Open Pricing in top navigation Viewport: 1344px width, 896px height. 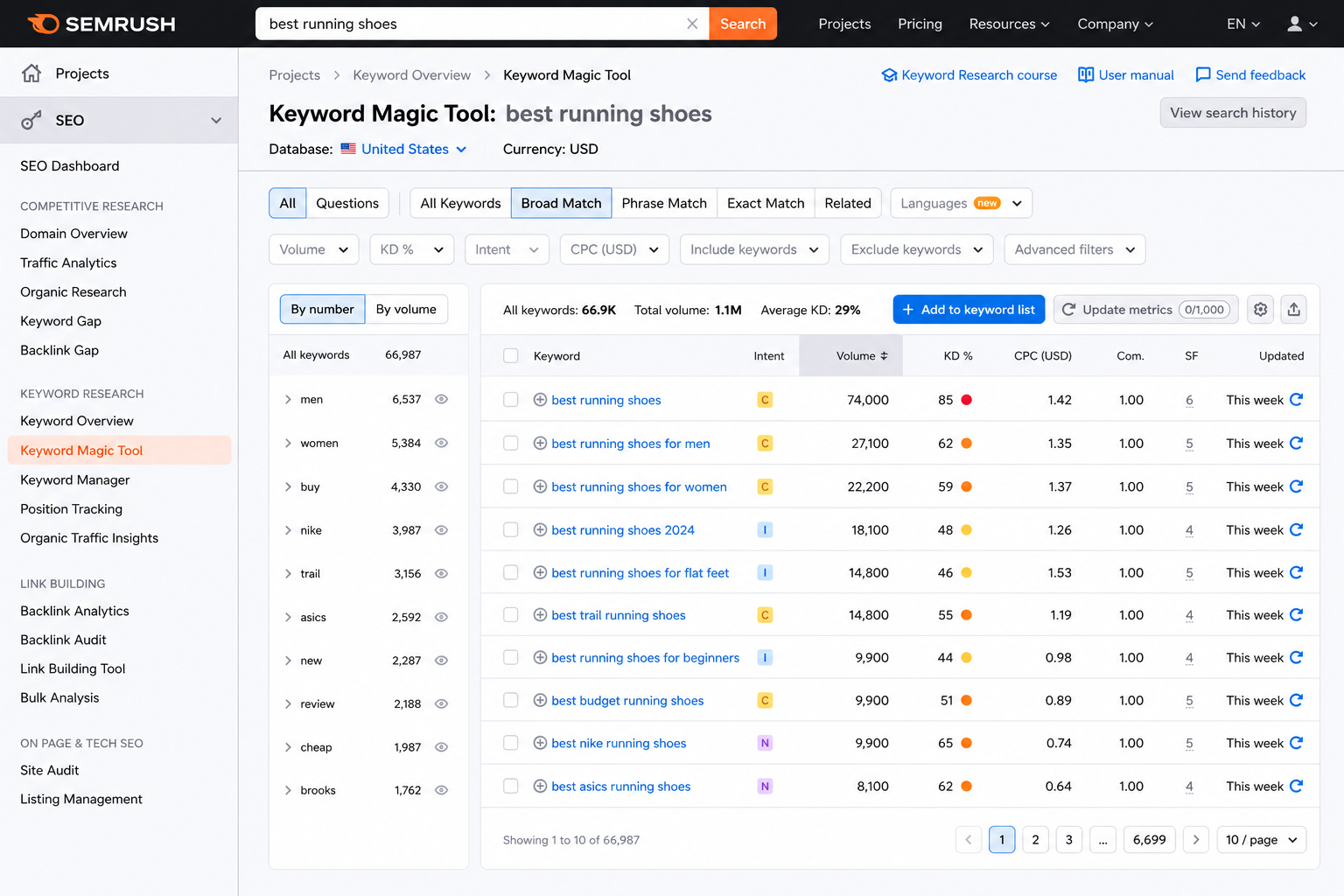tap(920, 24)
